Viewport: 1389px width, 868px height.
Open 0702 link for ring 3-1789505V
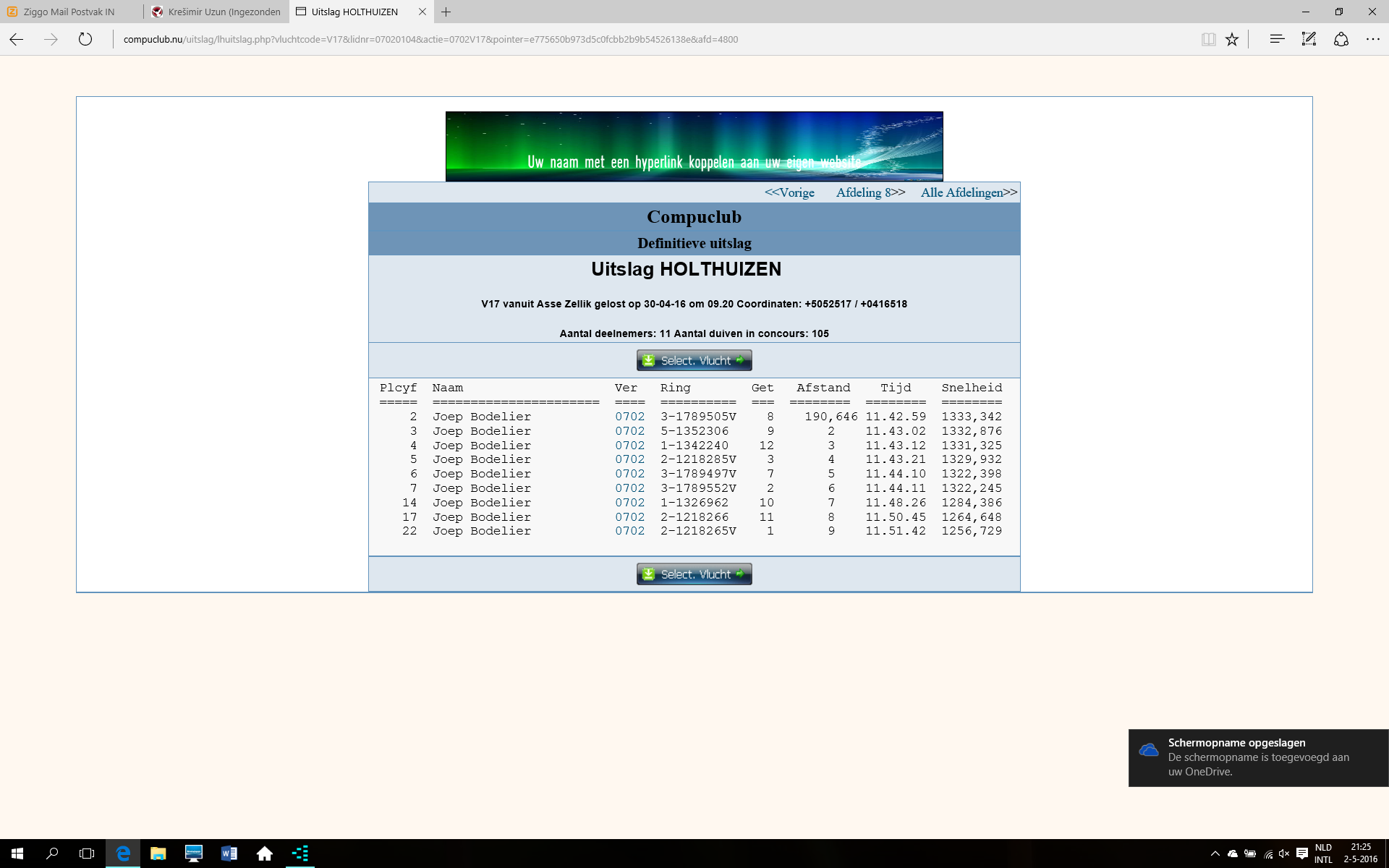coord(629,417)
